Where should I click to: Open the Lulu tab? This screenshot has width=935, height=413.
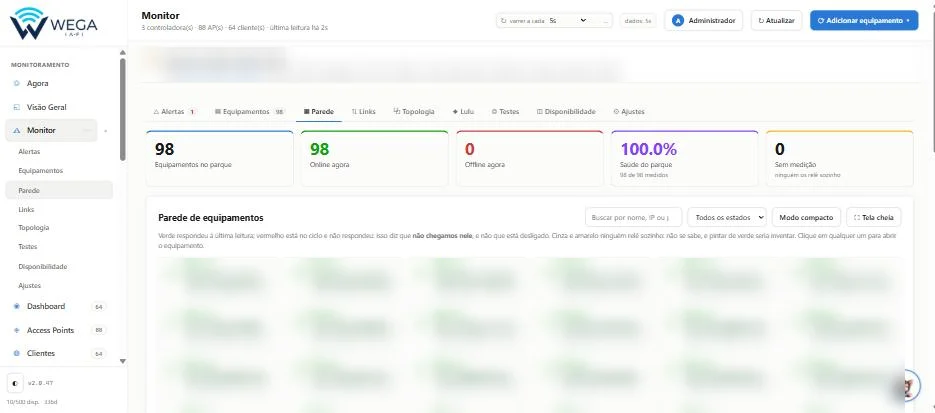[x=463, y=111]
